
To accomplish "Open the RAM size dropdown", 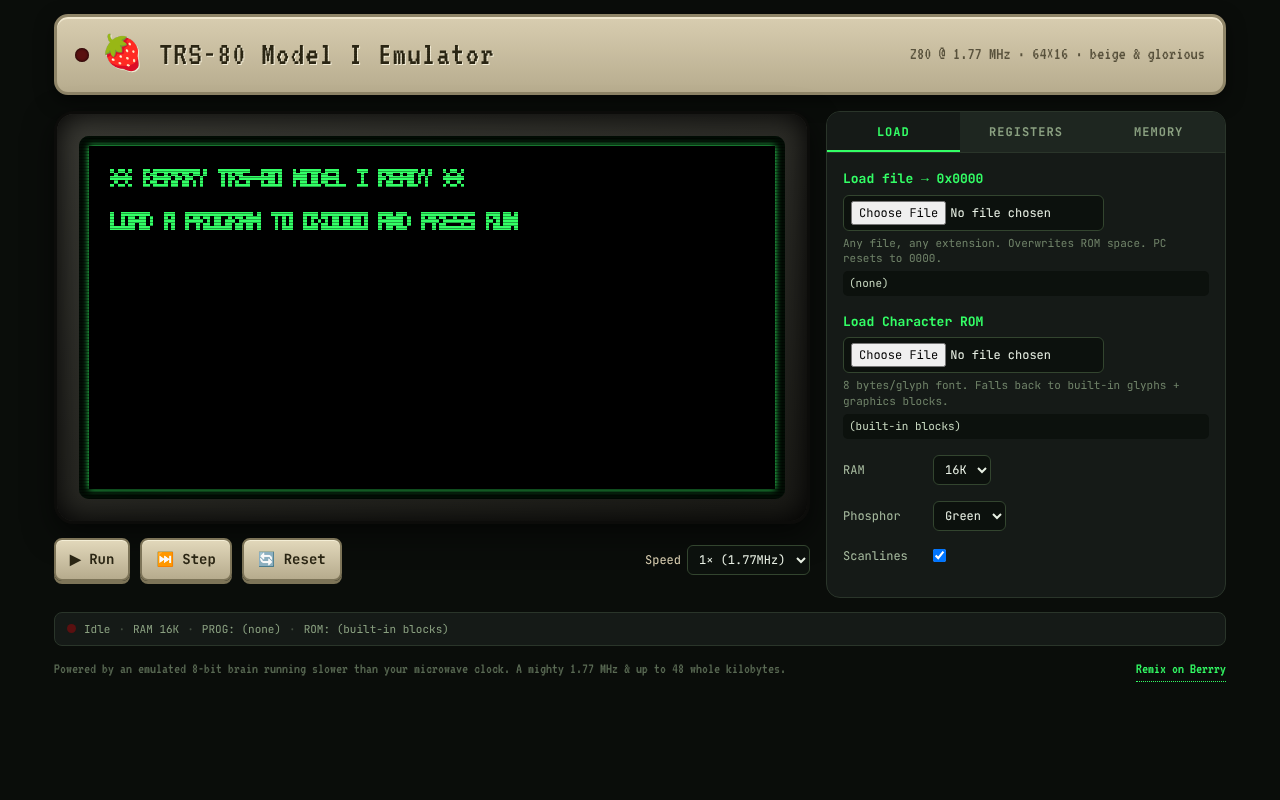I will click(962, 470).
